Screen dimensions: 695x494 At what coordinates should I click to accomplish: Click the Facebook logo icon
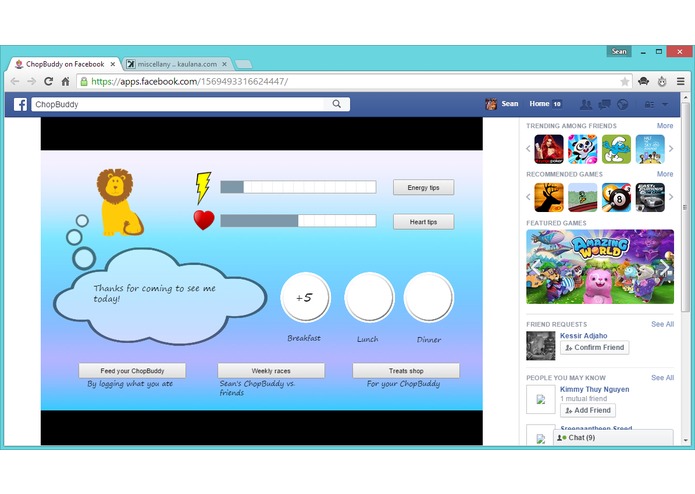tap(20, 105)
